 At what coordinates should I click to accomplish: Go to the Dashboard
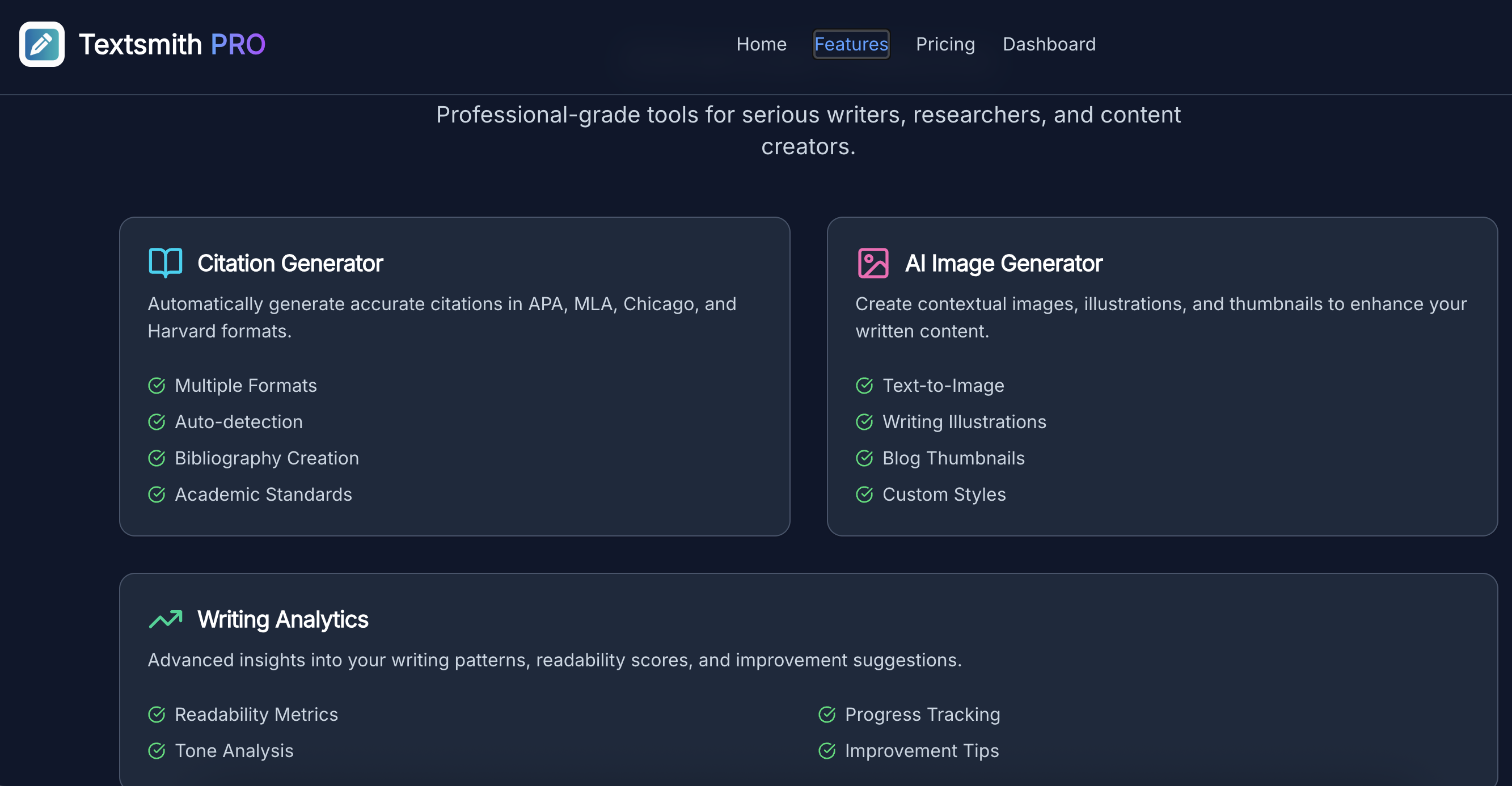pyautogui.click(x=1049, y=44)
